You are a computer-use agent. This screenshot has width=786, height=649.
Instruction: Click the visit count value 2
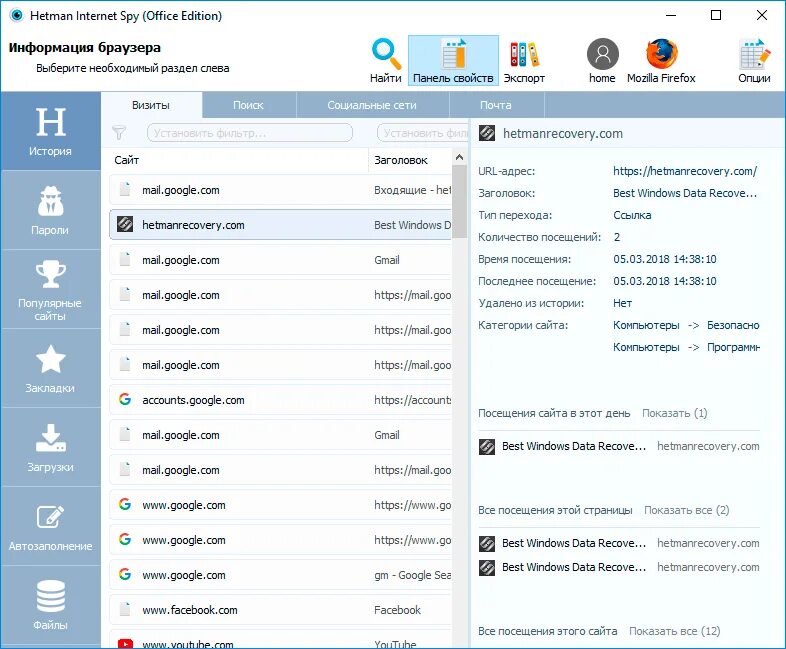click(x=617, y=238)
